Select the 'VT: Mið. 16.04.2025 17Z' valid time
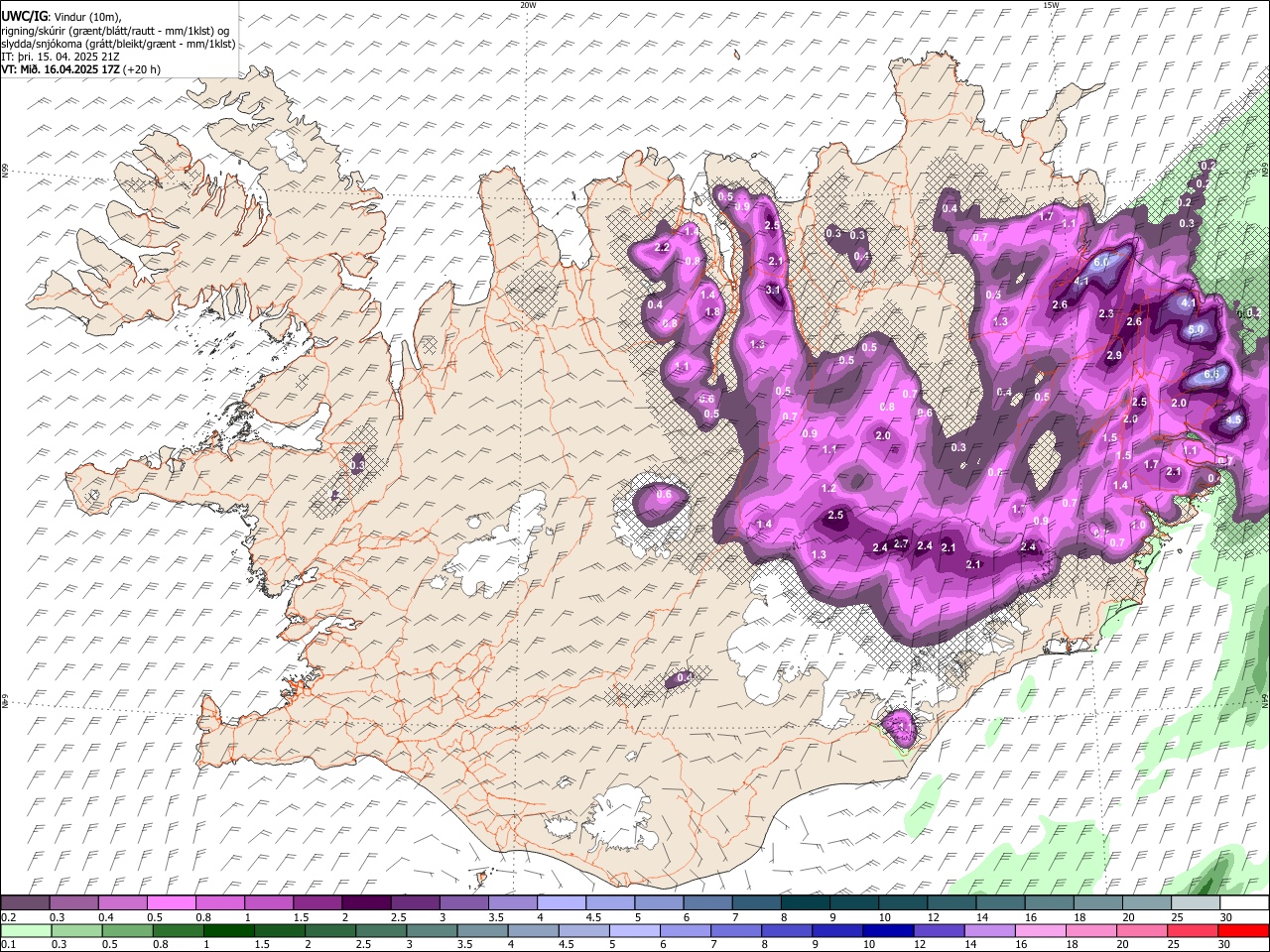The image size is (1270, 952). 62,69
